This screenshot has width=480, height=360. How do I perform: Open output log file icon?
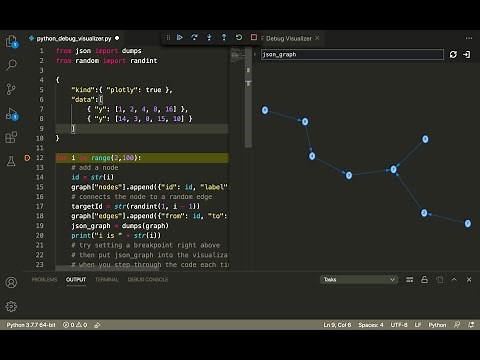click(439, 279)
